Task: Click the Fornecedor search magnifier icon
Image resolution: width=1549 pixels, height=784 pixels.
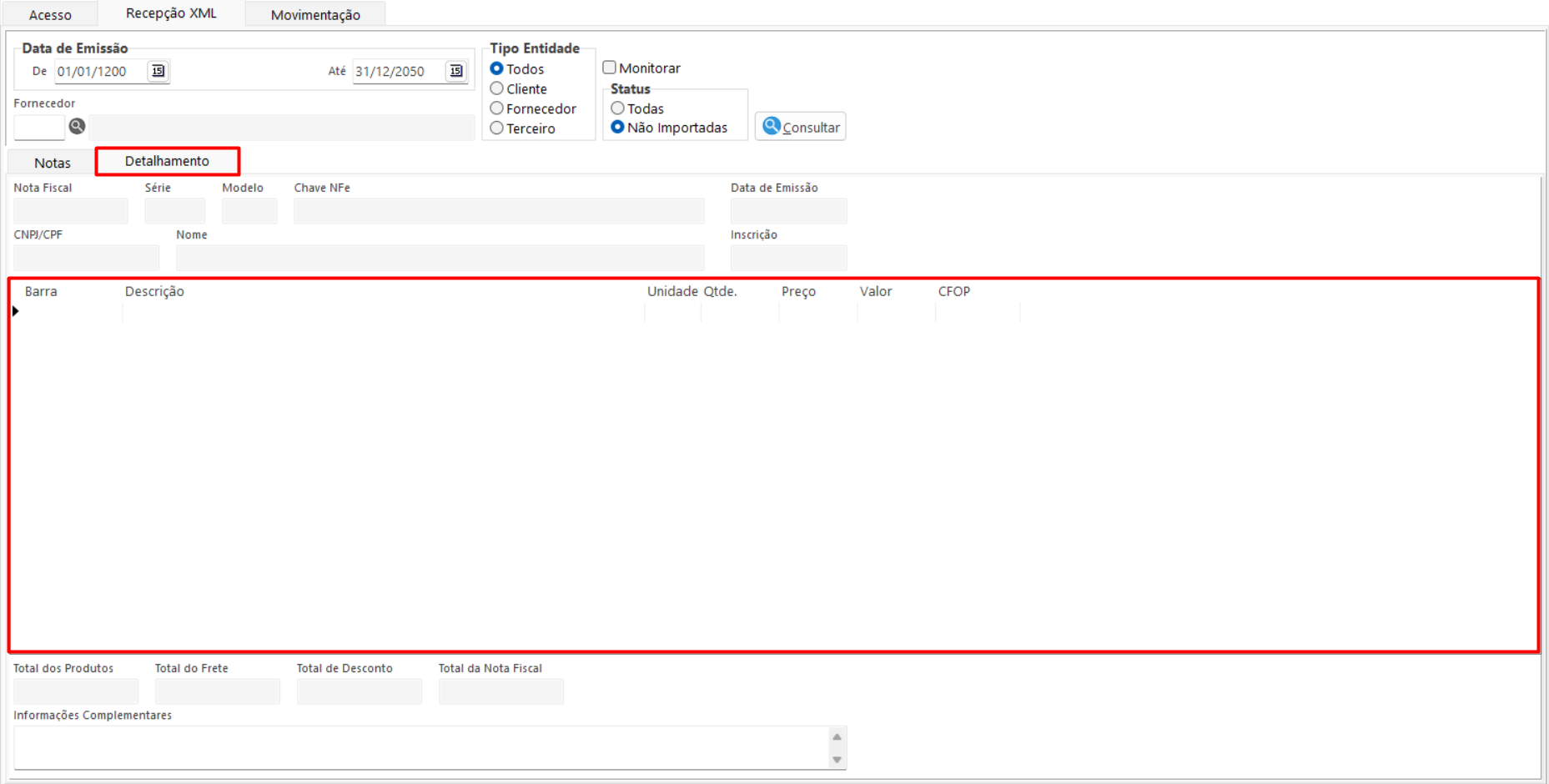Action: click(77, 127)
